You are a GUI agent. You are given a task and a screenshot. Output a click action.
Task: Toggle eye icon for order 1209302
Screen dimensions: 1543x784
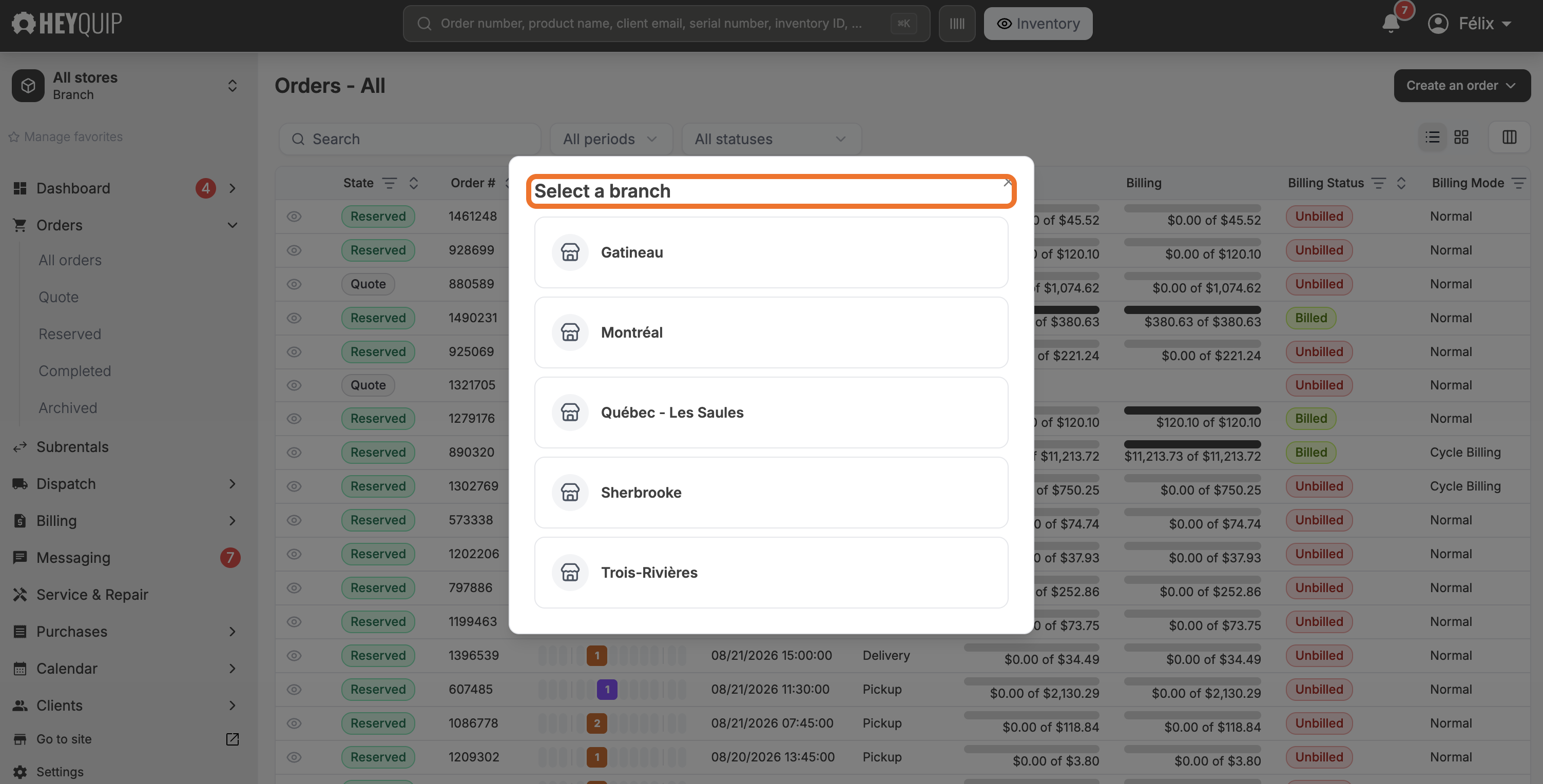294,757
